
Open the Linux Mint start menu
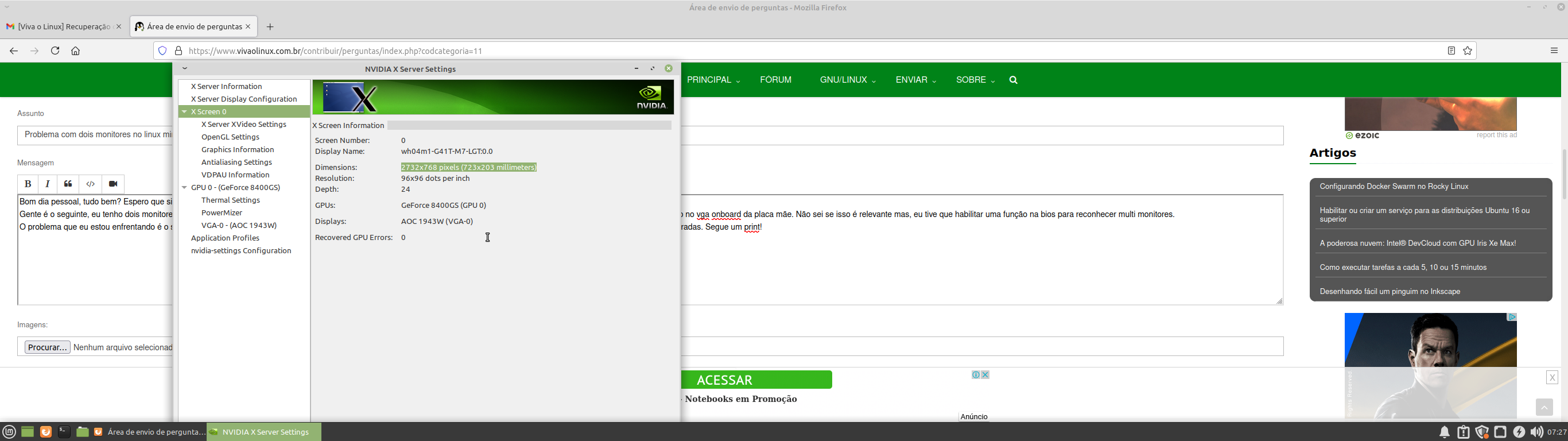(9, 432)
